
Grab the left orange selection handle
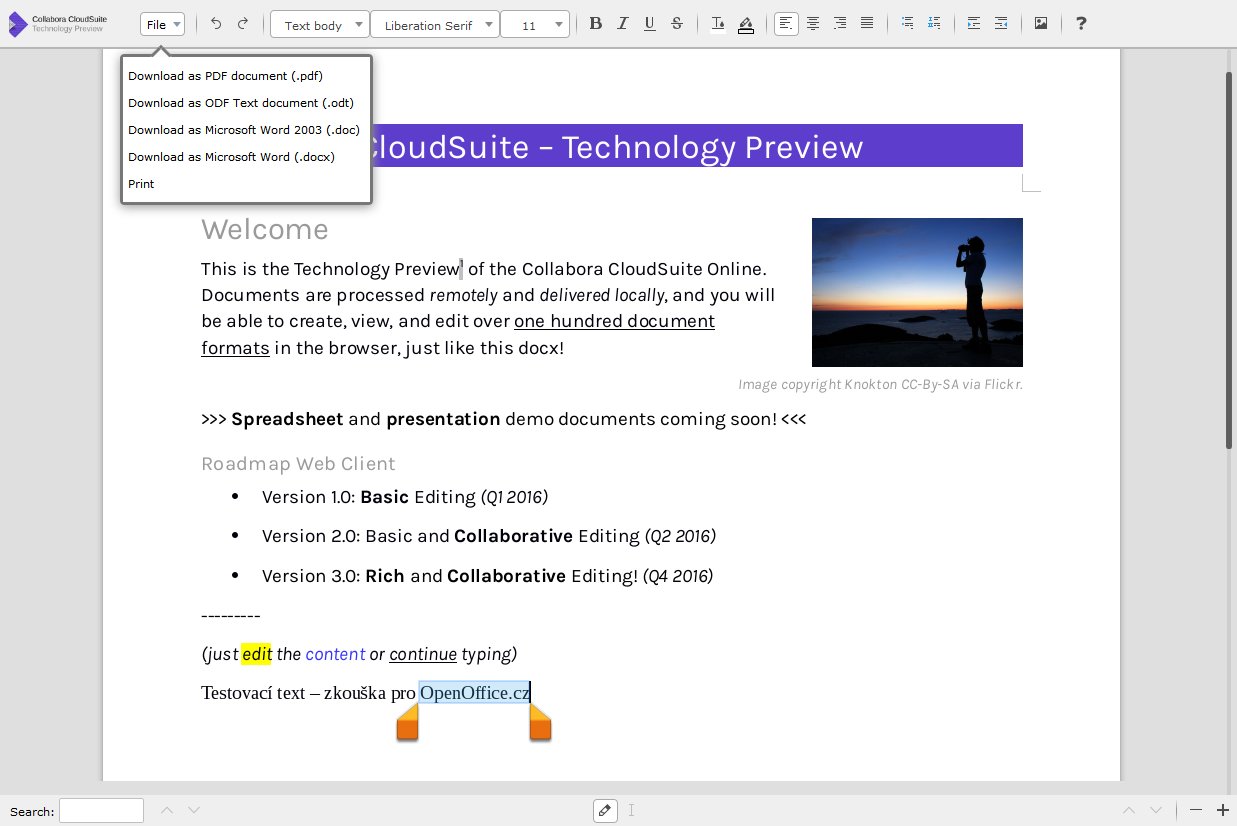[407, 722]
